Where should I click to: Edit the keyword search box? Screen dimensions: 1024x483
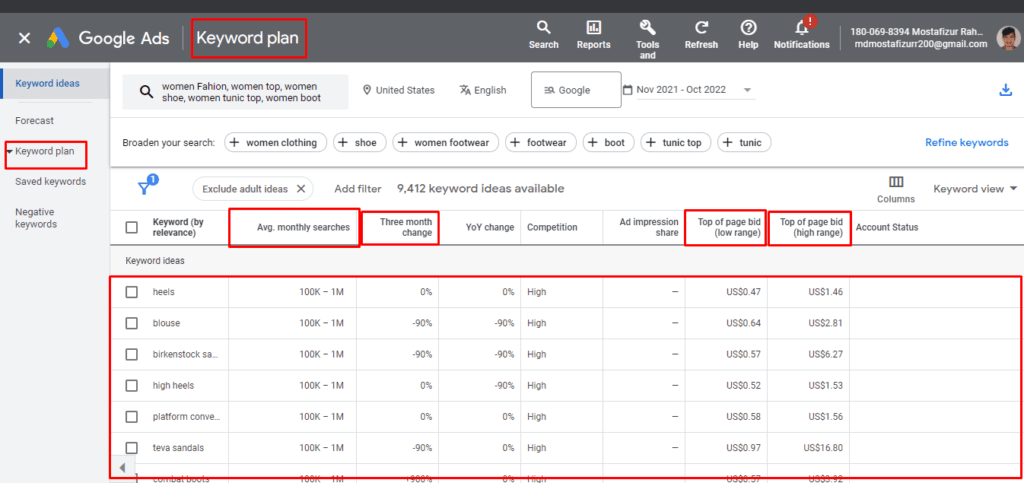pyautogui.click(x=235, y=92)
